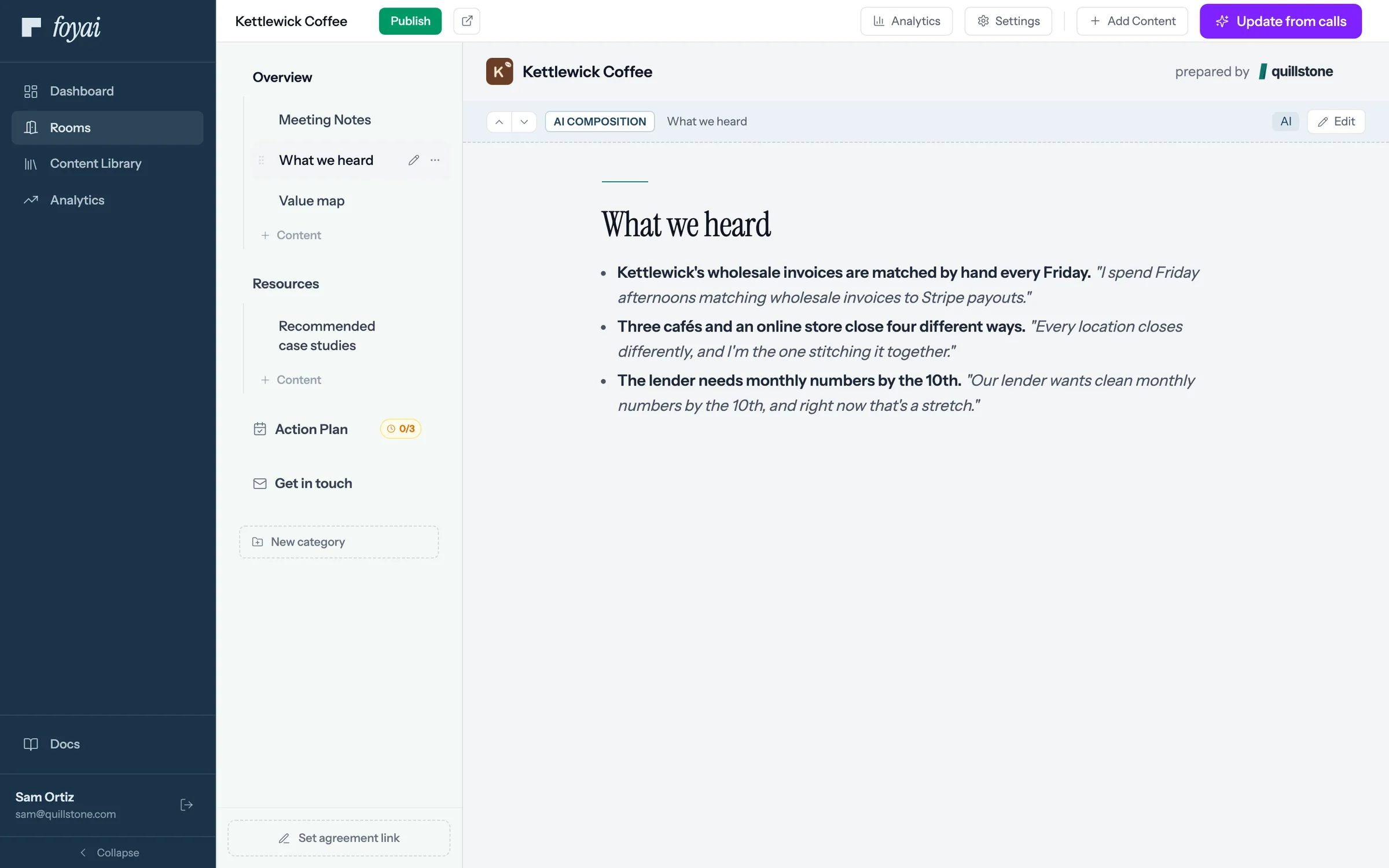
Task: Open Analytics from top toolbar
Action: pyautogui.click(x=906, y=21)
